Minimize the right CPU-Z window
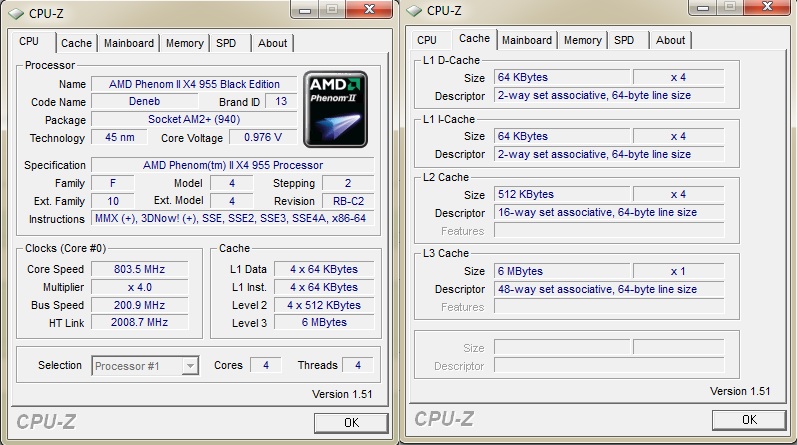 click(703, 7)
